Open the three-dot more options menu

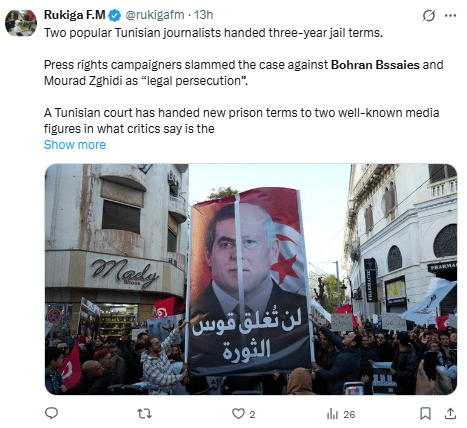450,15
